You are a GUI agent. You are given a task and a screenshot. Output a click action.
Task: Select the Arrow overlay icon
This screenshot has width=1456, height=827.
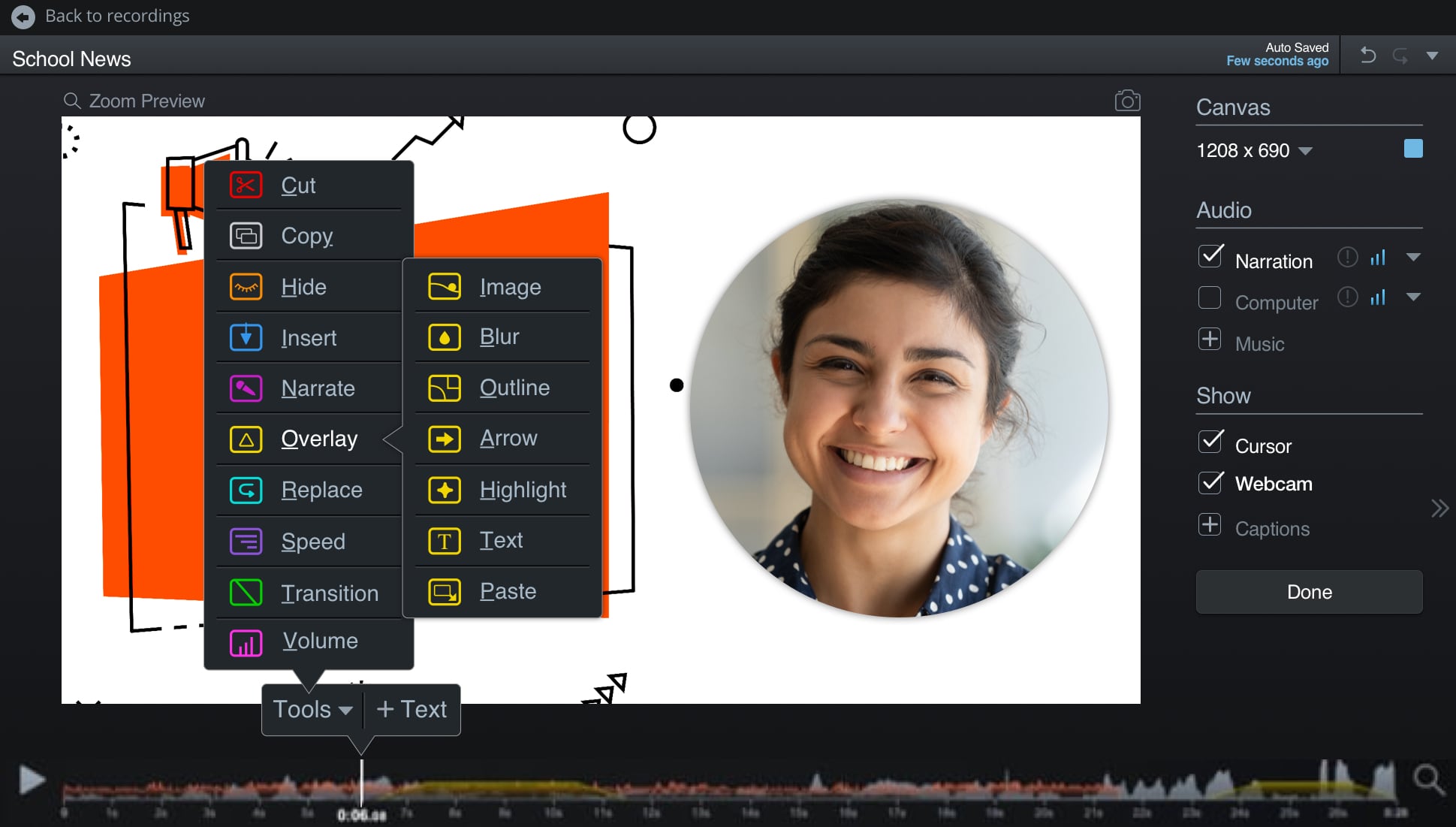point(444,439)
